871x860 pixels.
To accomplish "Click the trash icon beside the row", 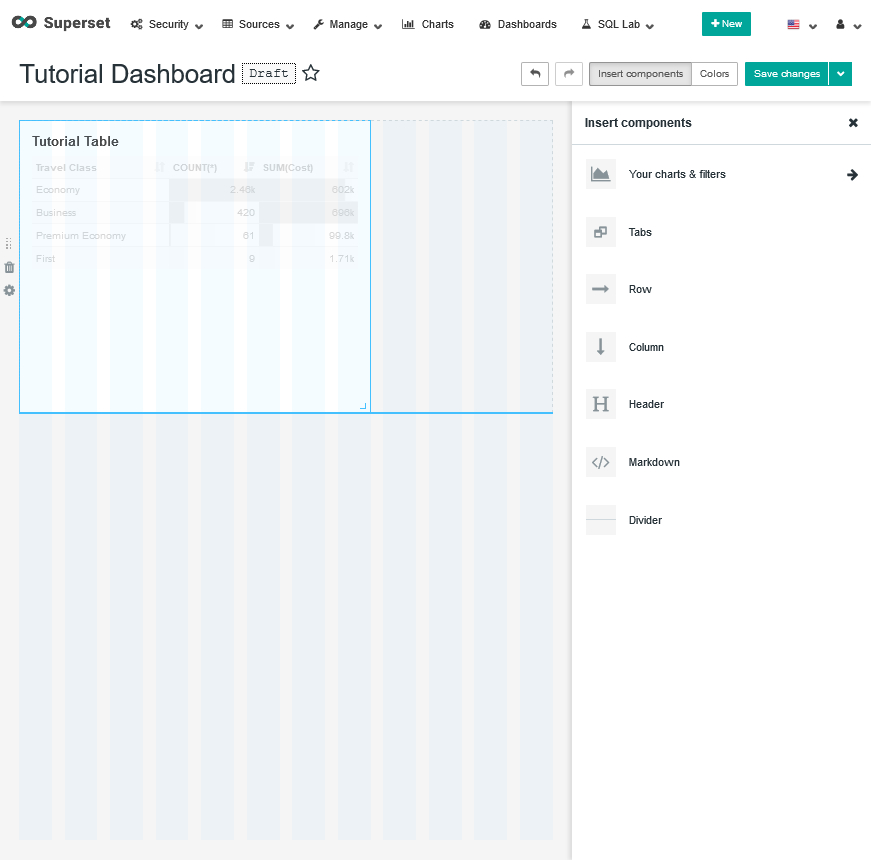I will coord(9,267).
